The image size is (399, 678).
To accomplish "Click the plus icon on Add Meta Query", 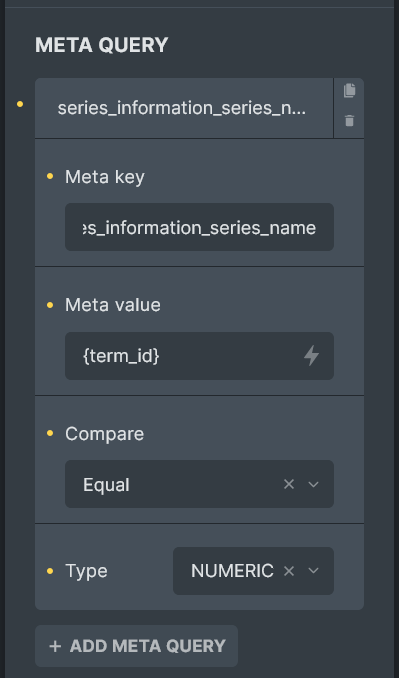I will click(55, 646).
